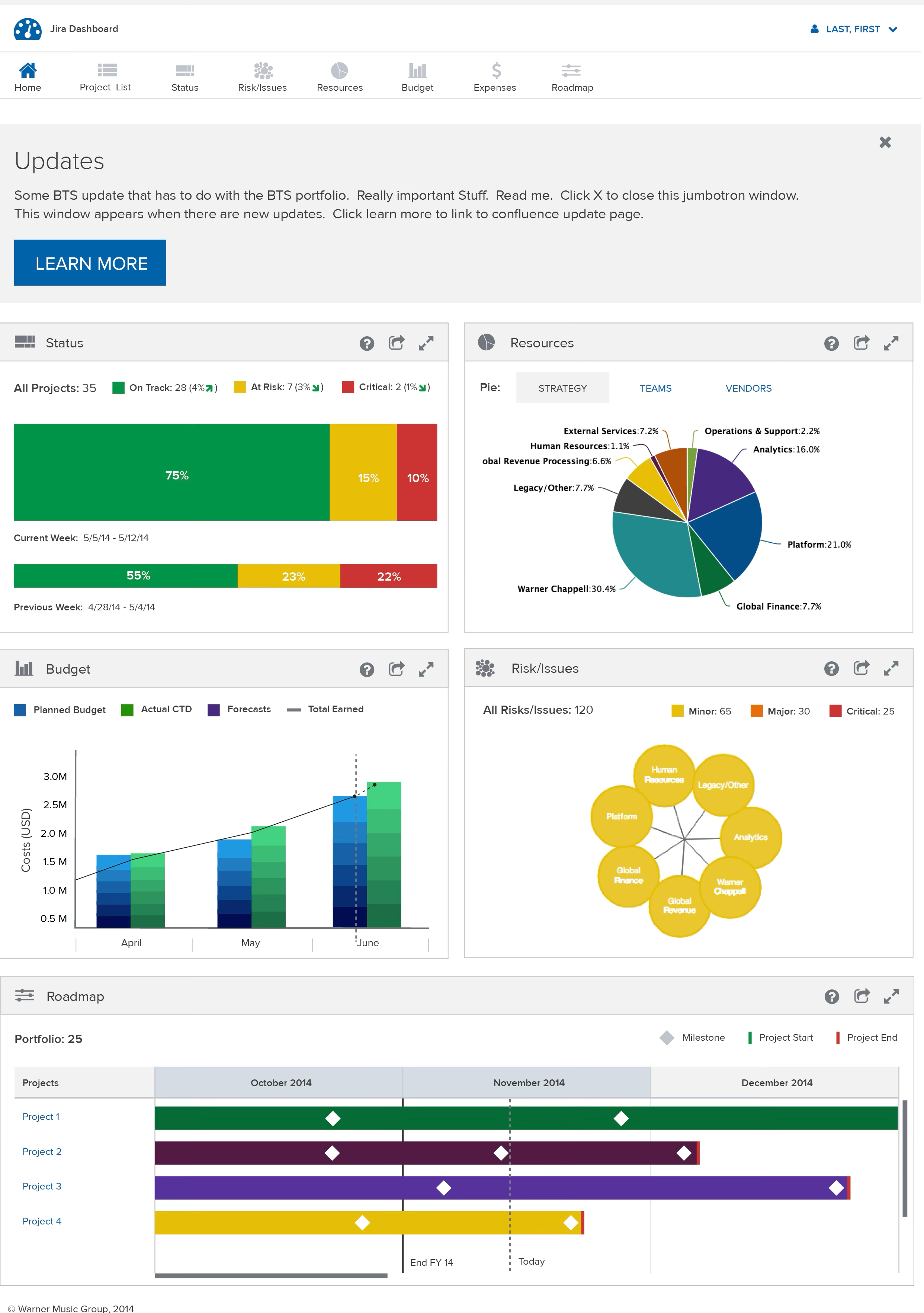Screen dimensions: 924x1313
Task: Switch Resources pie to TEAMS tab
Action: click(x=655, y=388)
